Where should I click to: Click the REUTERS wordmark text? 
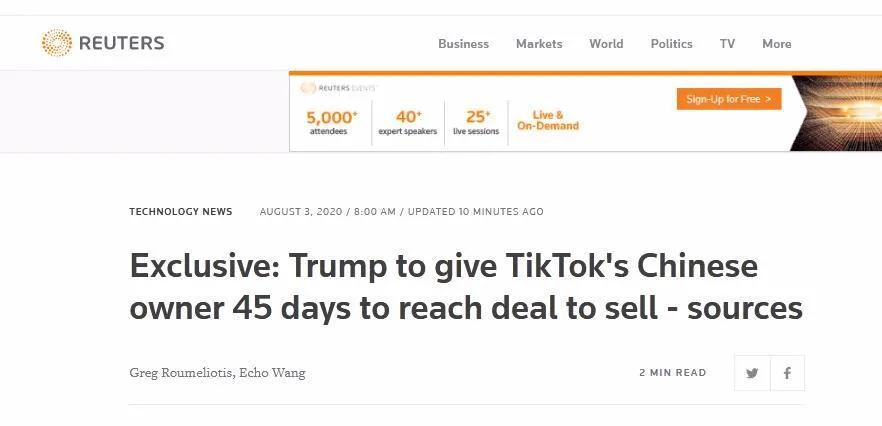[121, 43]
